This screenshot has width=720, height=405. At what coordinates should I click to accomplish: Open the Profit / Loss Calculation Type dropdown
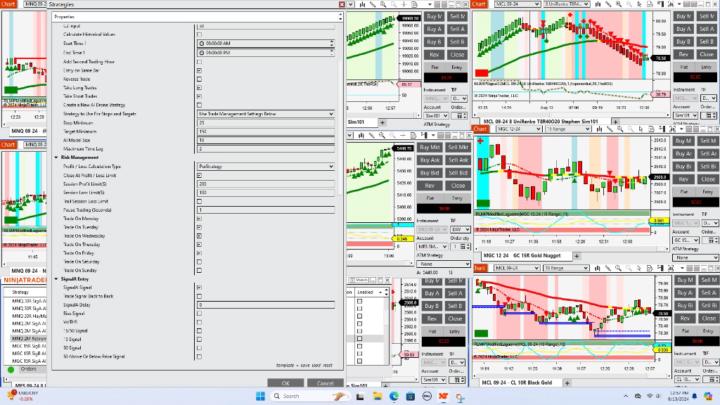click(266, 166)
